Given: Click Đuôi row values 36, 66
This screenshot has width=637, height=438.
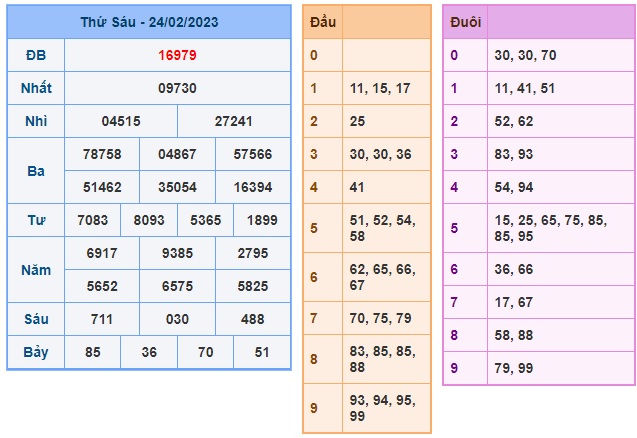Looking at the screenshot, I should [x=514, y=269].
